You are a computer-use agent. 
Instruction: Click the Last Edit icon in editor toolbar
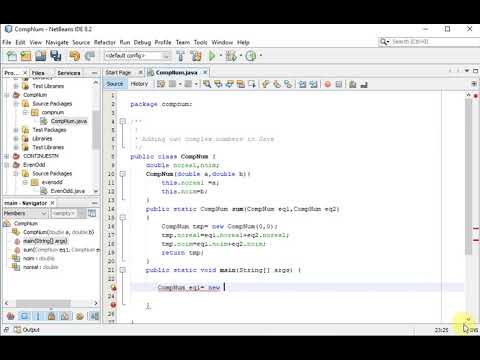tap(161, 84)
